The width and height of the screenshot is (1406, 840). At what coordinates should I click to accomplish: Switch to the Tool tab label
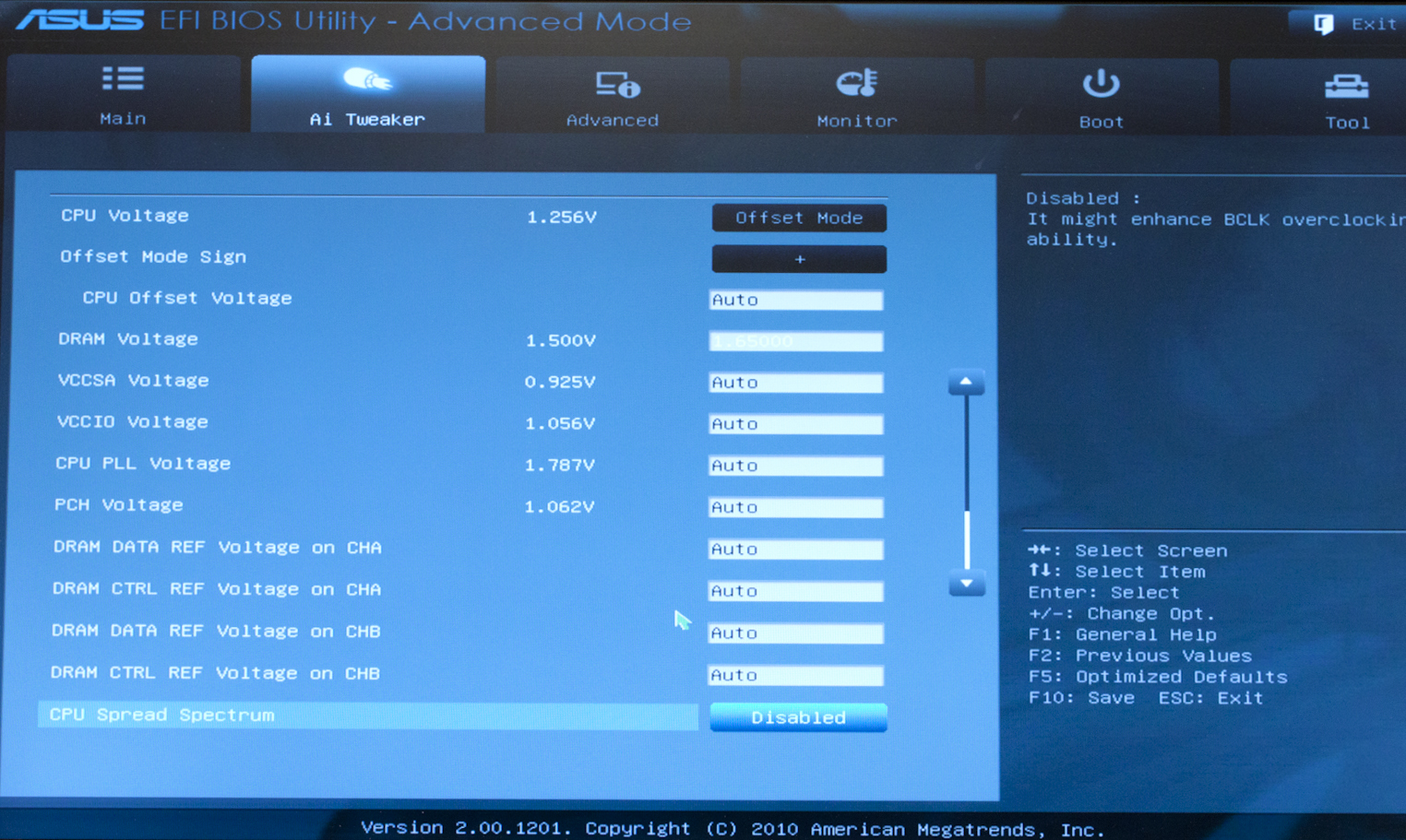pyautogui.click(x=1347, y=123)
